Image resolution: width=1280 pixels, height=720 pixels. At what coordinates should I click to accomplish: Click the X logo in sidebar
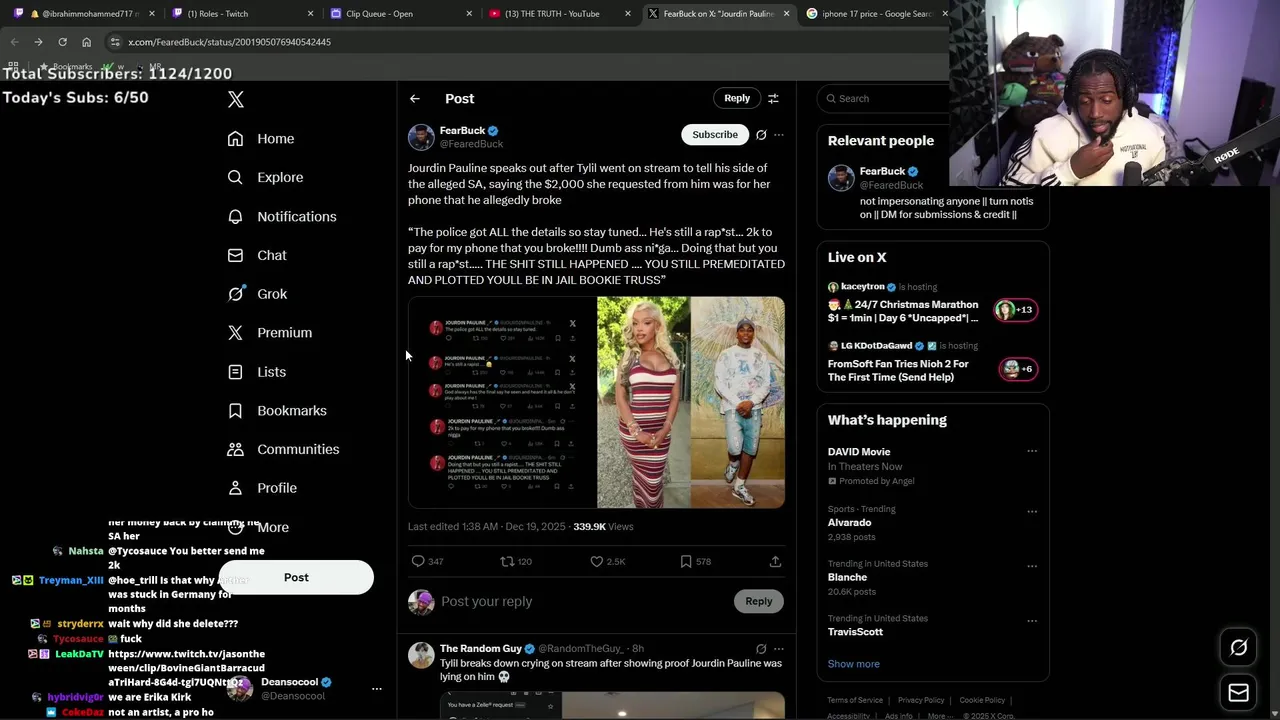pyautogui.click(x=236, y=99)
